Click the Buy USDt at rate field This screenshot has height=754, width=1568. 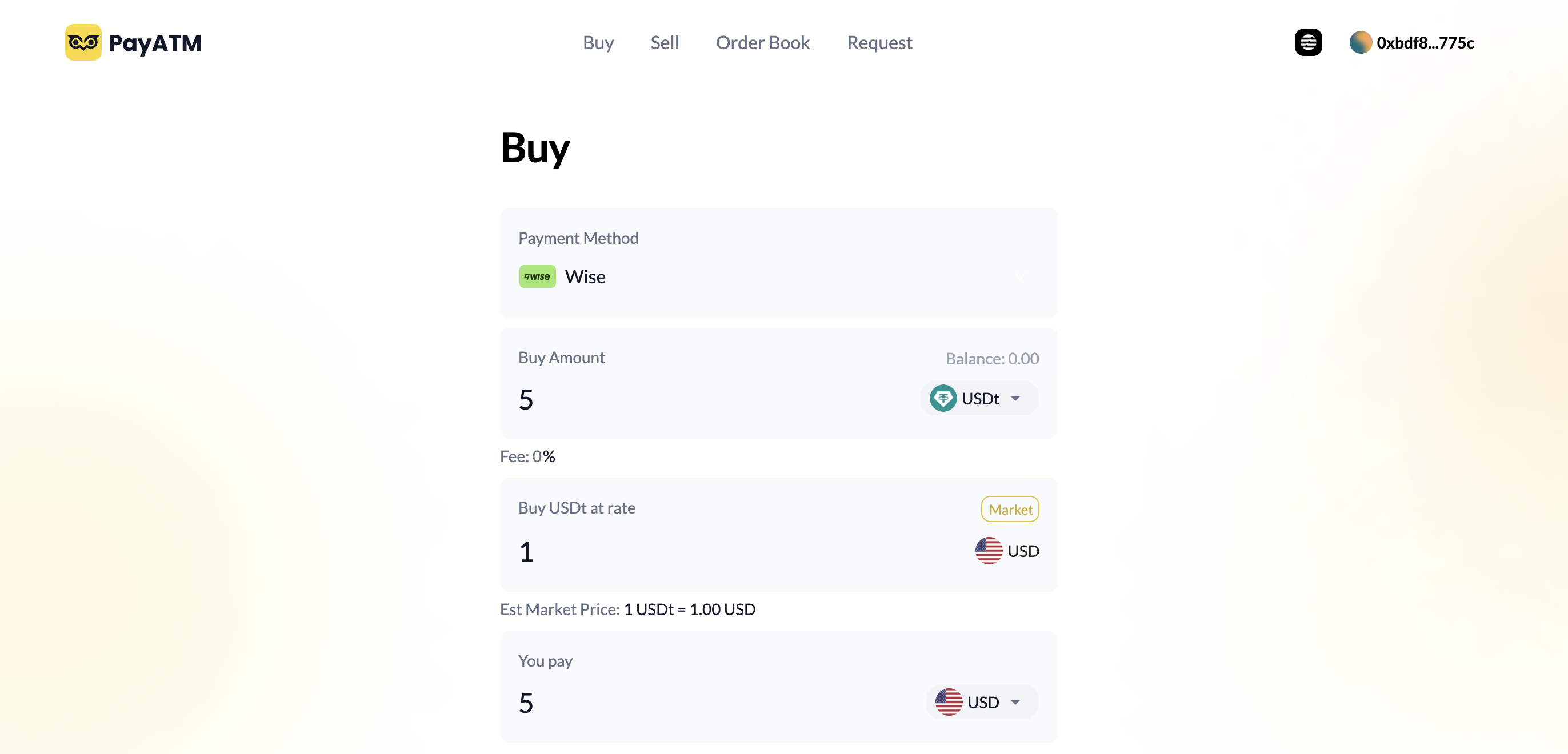coord(700,552)
